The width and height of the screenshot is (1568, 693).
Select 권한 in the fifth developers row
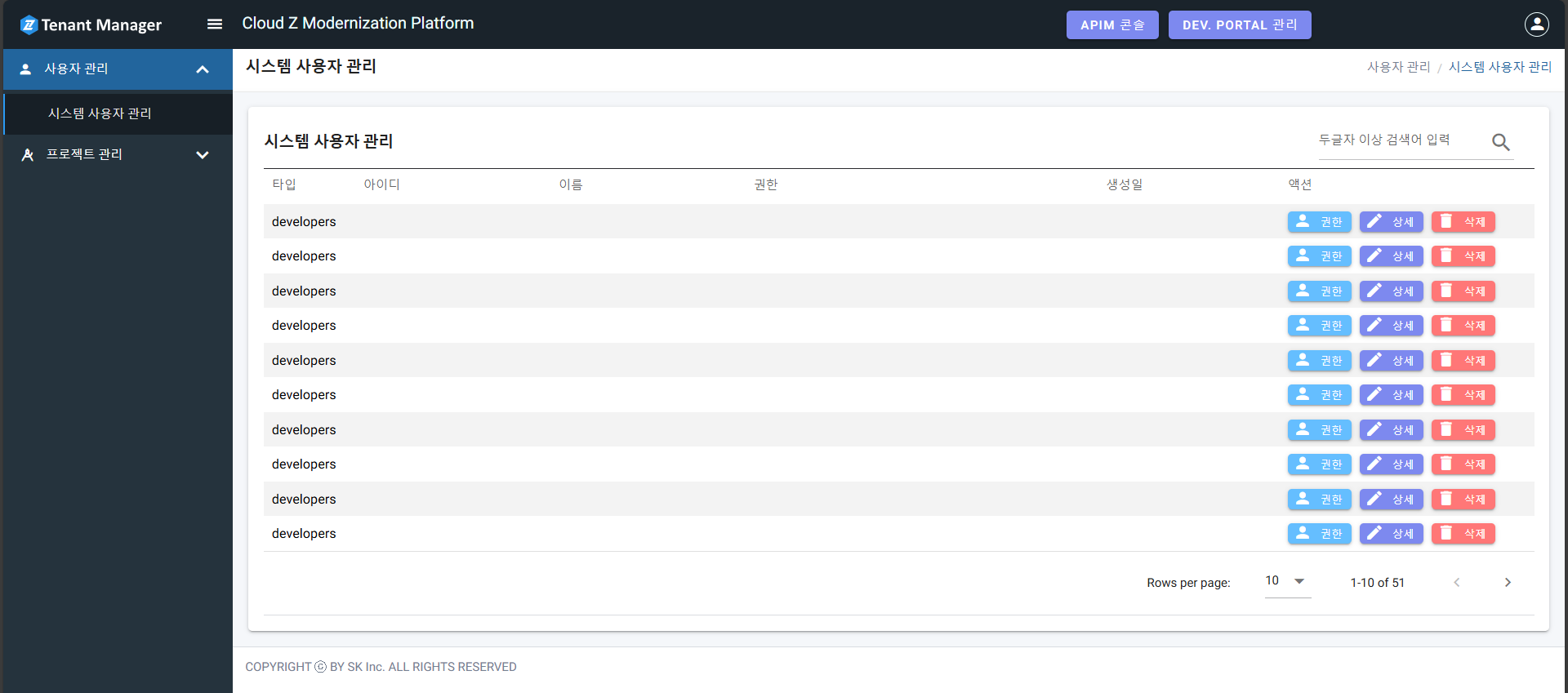coord(1319,361)
